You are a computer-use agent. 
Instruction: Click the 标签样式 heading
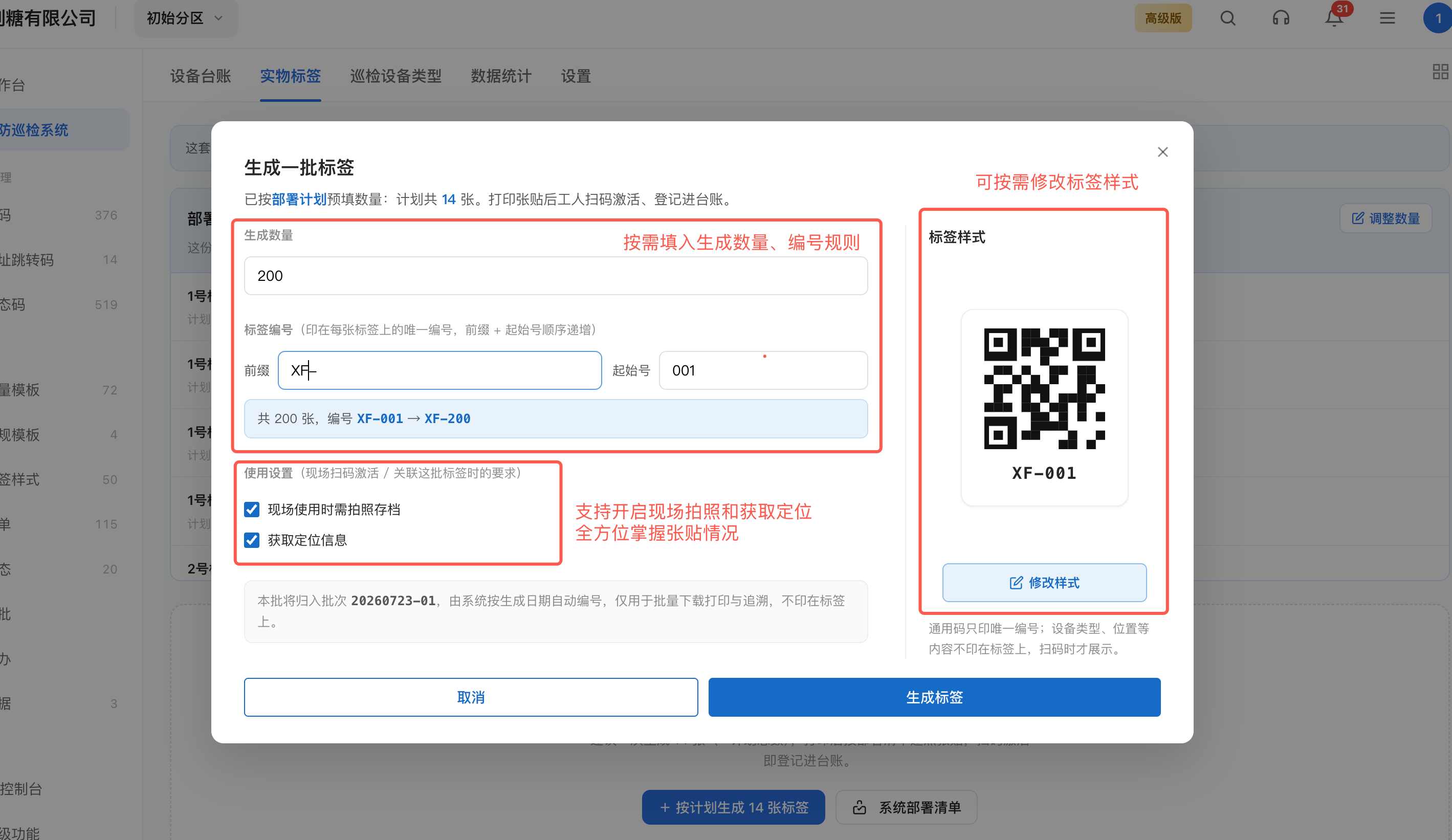coord(957,237)
